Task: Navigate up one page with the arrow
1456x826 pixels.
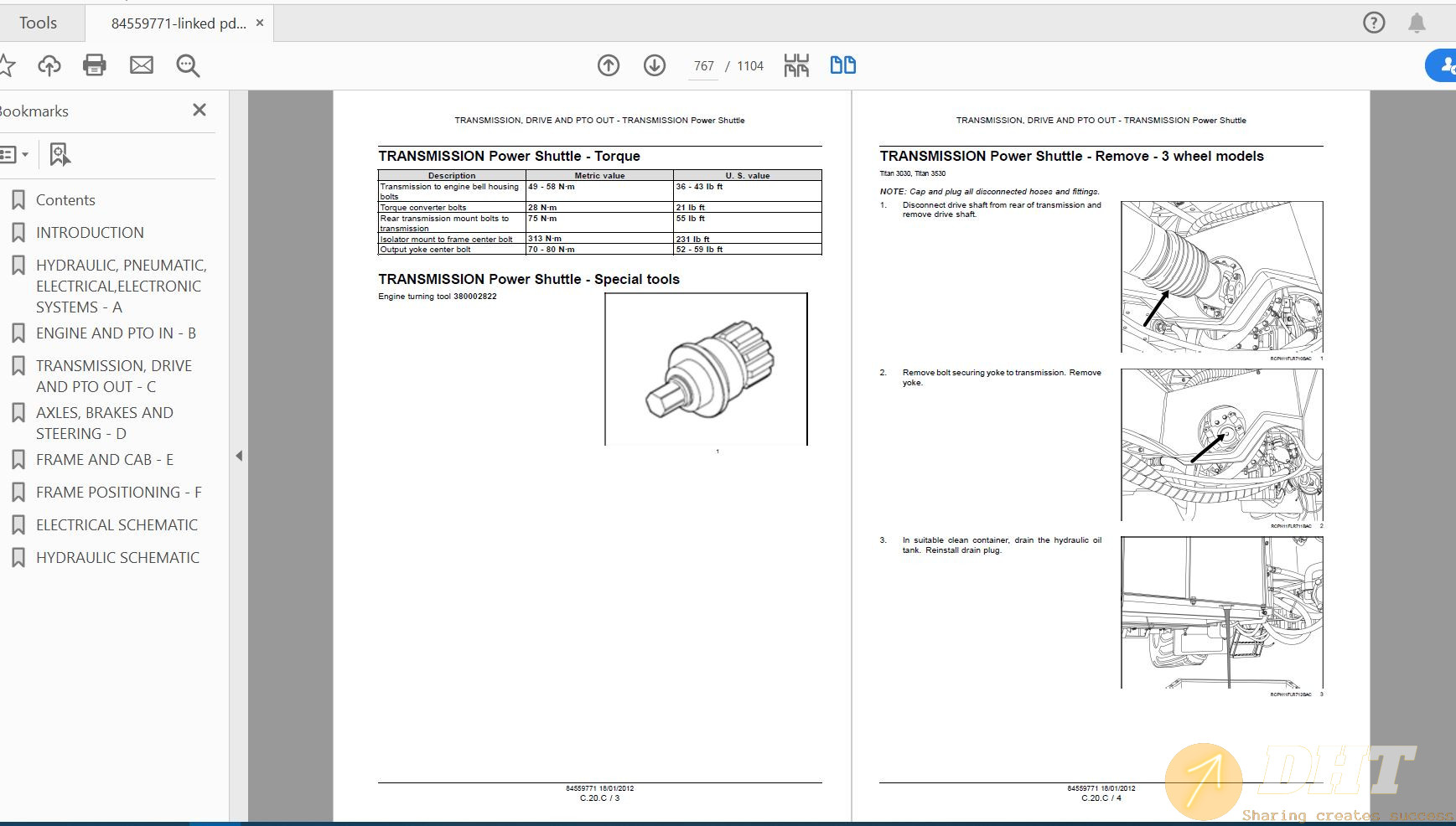Action: (x=609, y=65)
